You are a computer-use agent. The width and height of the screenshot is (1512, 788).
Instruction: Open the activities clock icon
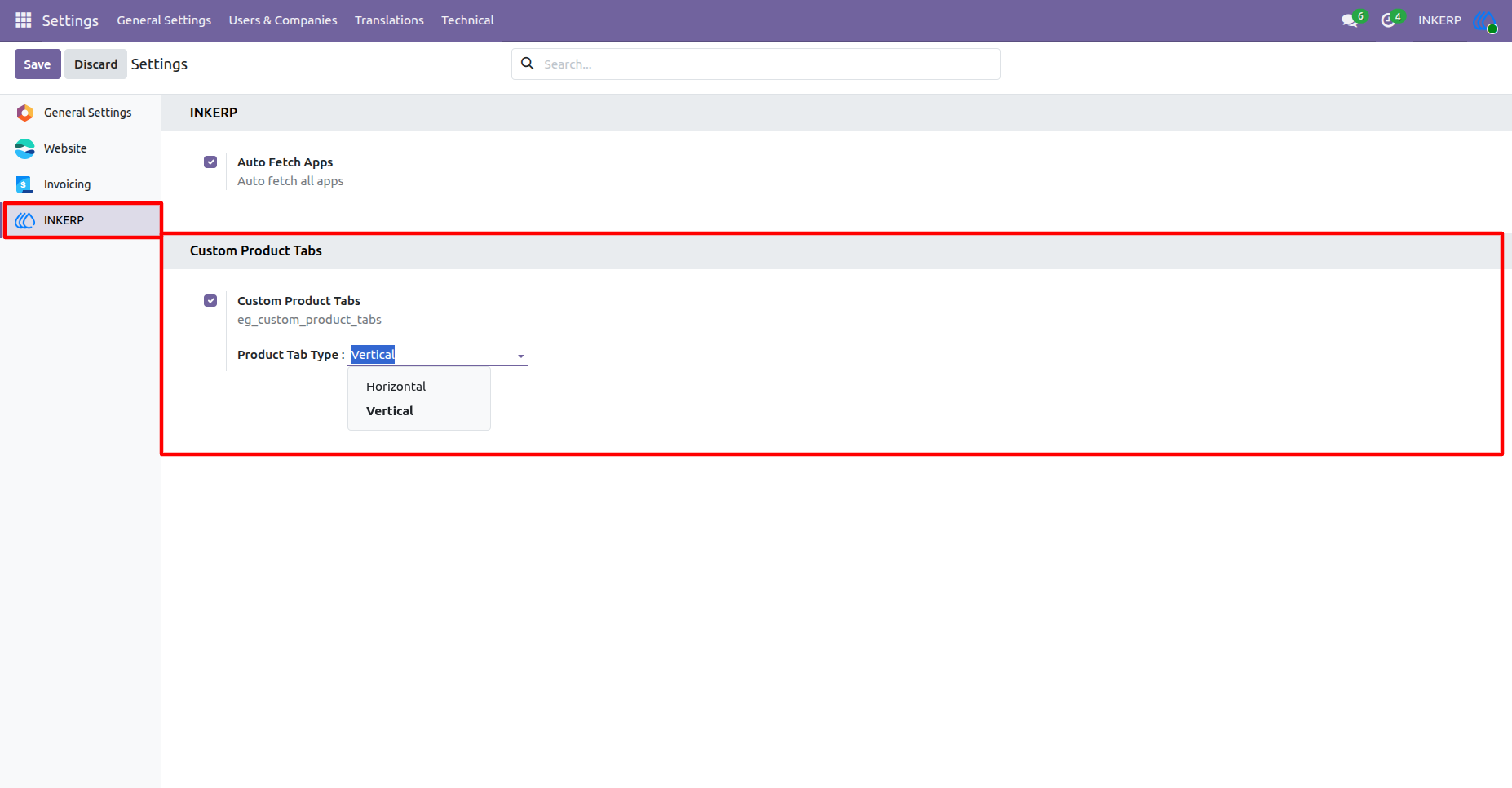coord(1388,20)
